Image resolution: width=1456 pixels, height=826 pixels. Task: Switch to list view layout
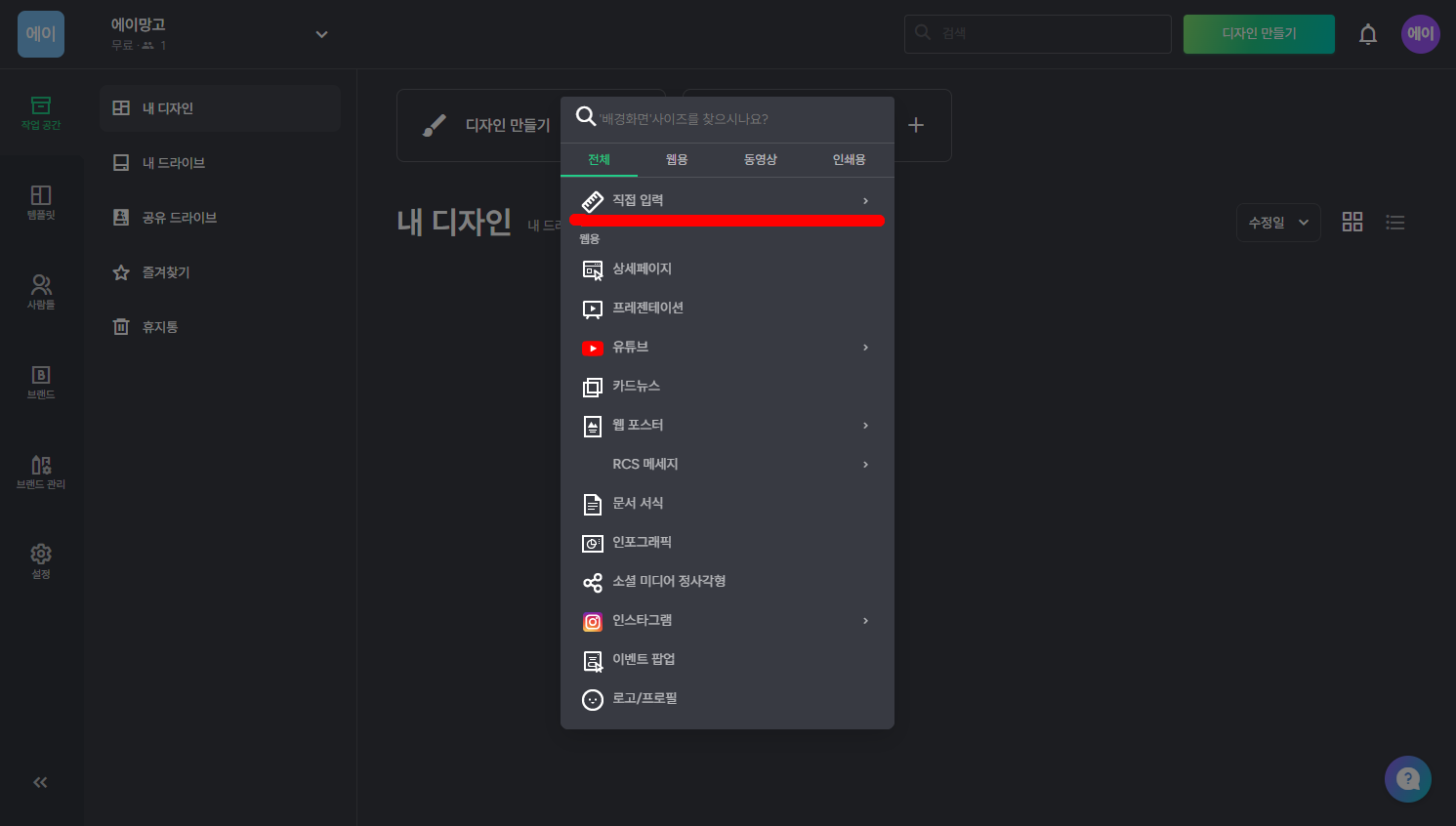[x=1394, y=222]
